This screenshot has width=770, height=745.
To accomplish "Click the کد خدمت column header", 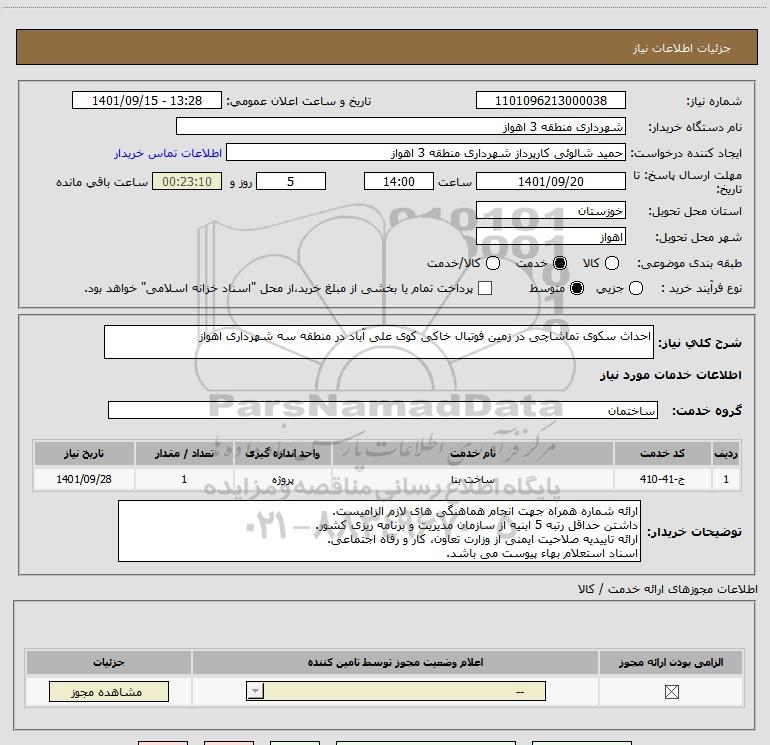I will click(x=662, y=453).
